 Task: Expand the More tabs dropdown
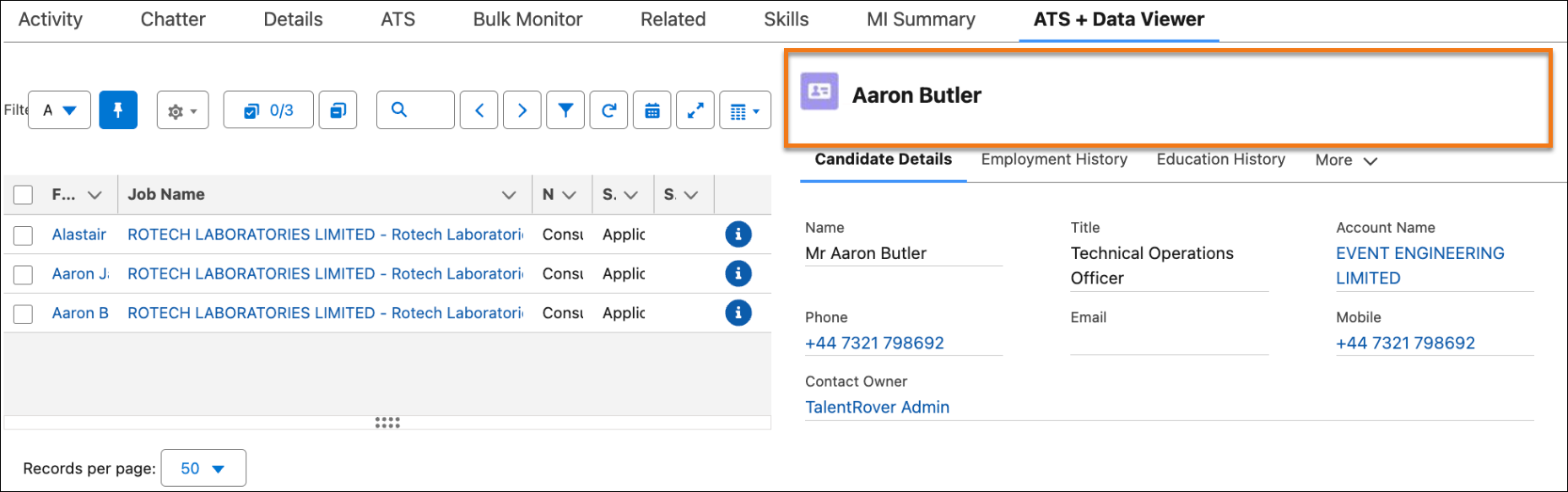point(1346,160)
